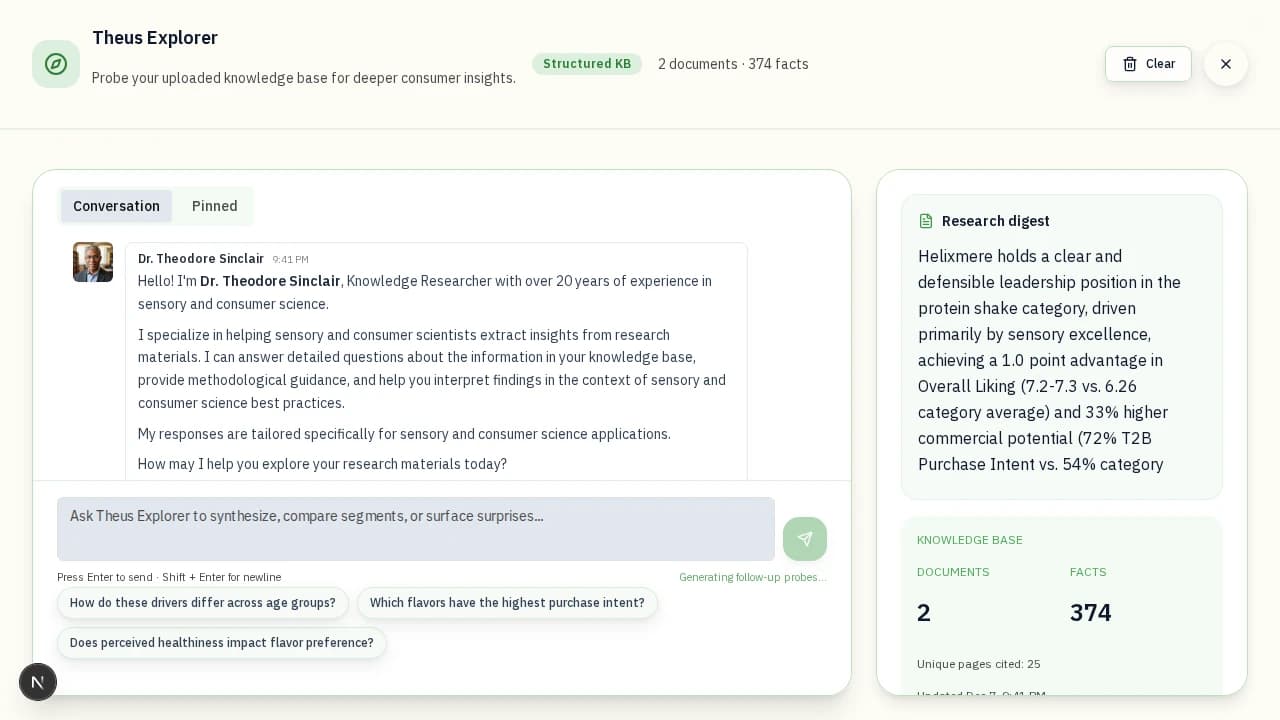Screen dimensions: 1280x720
Task: Choose "Which flavors have the highest purchase intent?"
Action: (x=507, y=603)
